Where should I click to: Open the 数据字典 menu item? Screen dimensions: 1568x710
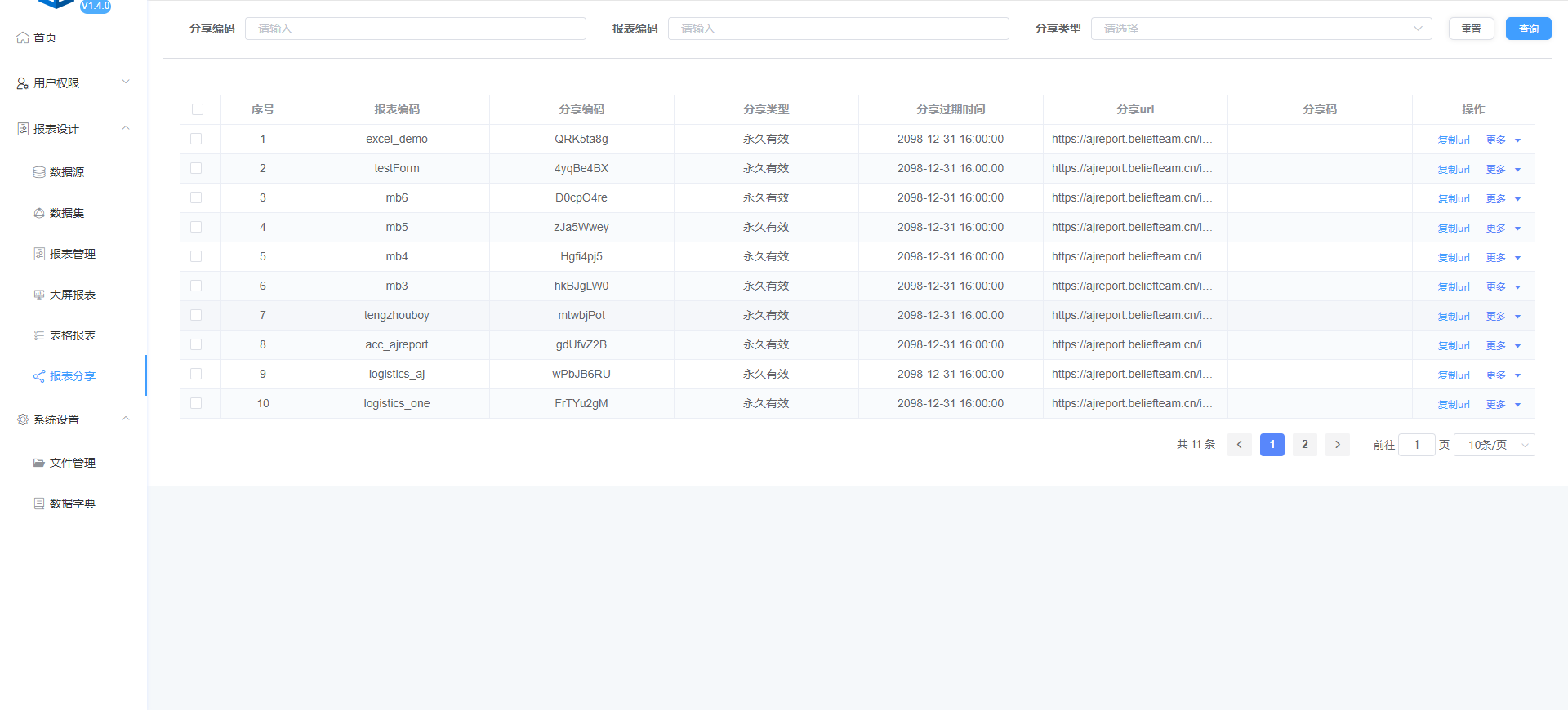(73, 504)
